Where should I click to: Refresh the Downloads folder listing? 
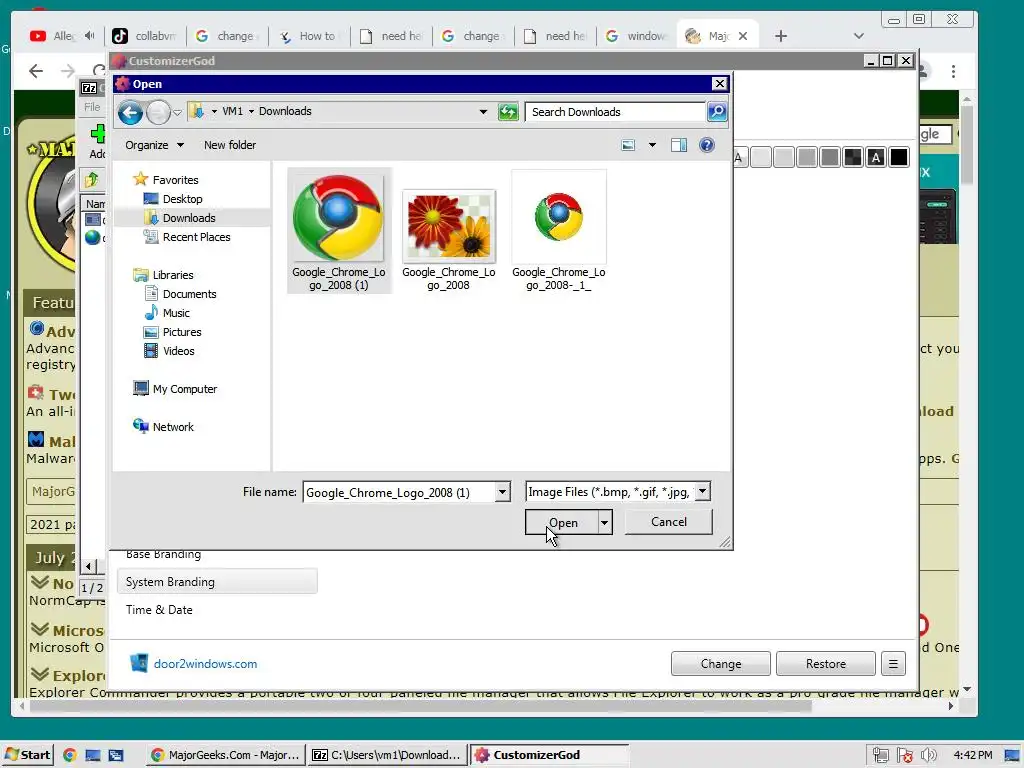click(508, 112)
